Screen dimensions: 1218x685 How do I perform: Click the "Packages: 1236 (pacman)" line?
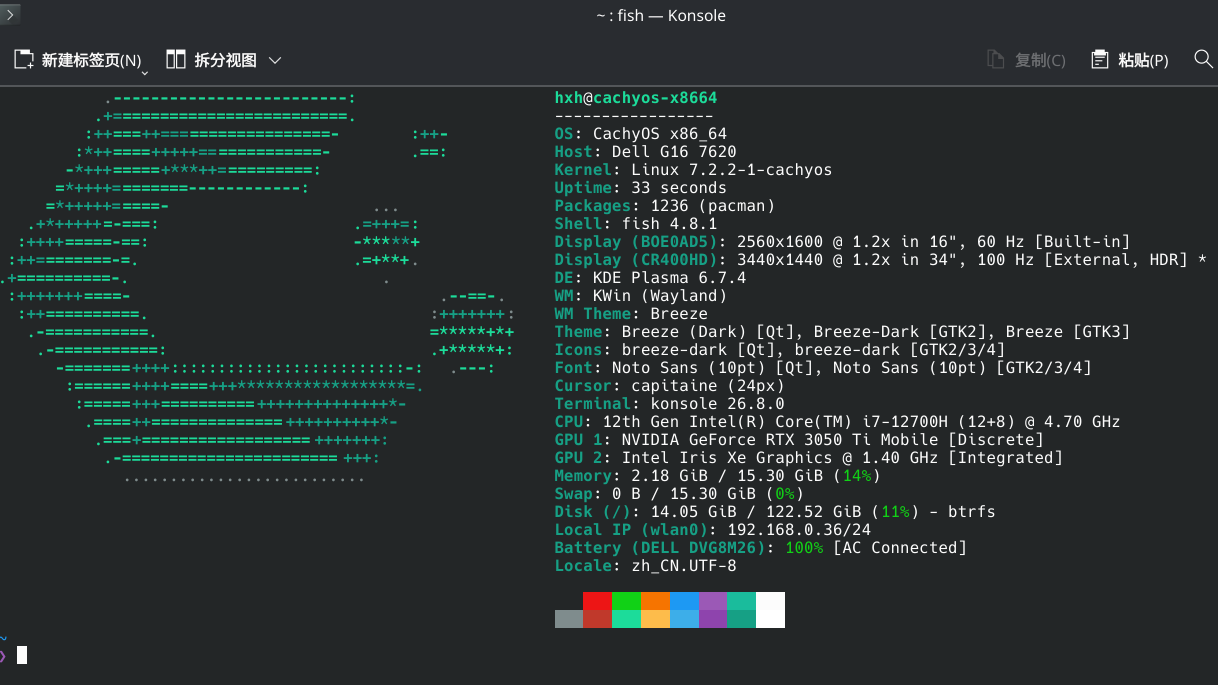pos(665,206)
